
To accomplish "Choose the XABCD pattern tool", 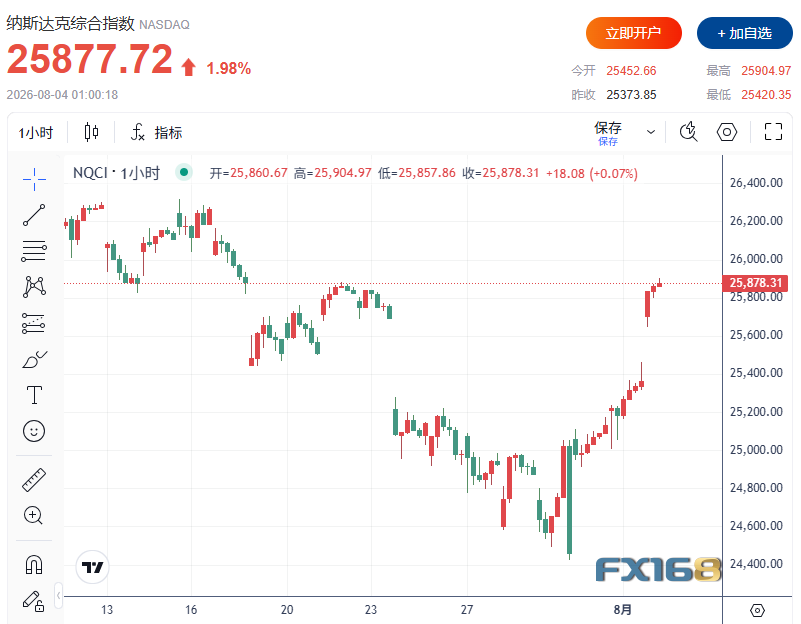I will [34, 287].
